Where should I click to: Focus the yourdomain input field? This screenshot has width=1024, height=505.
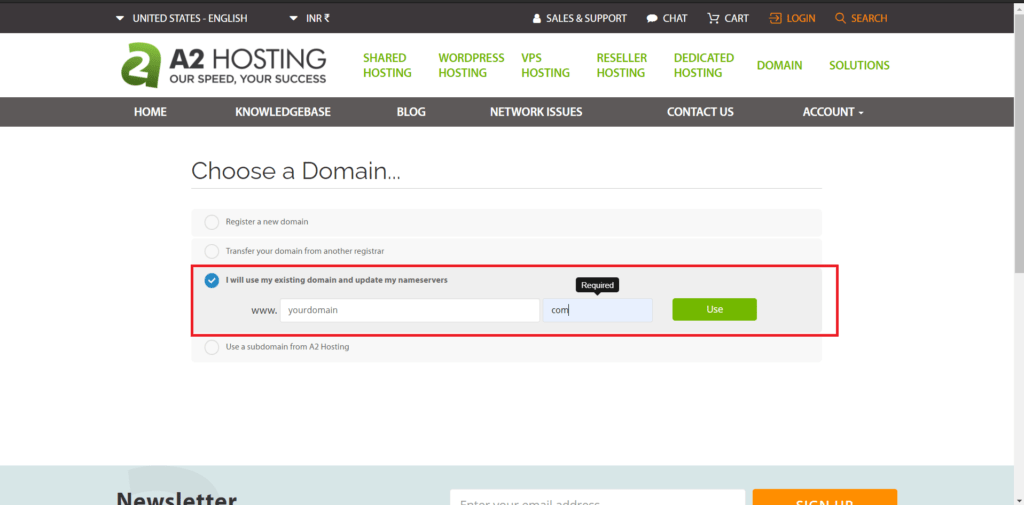409,310
